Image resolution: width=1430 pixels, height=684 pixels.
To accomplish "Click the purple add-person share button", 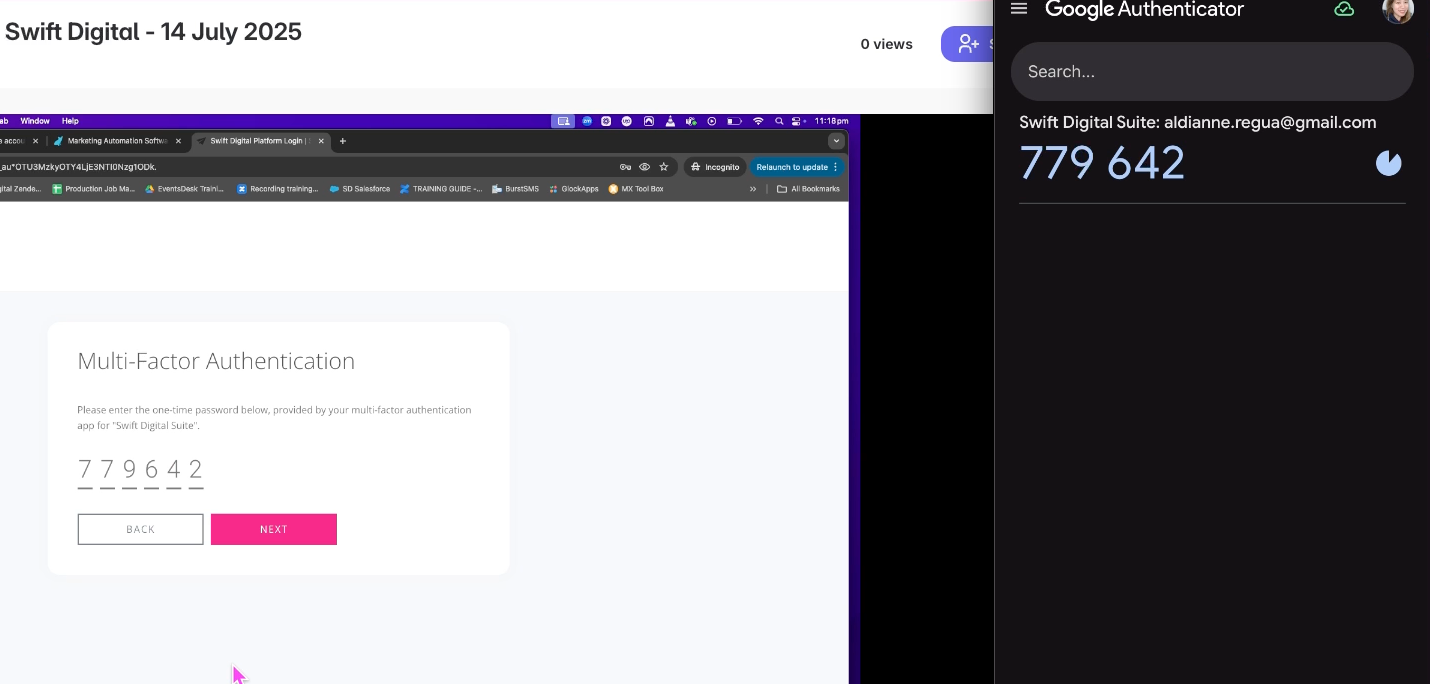I will [x=968, y=44].
